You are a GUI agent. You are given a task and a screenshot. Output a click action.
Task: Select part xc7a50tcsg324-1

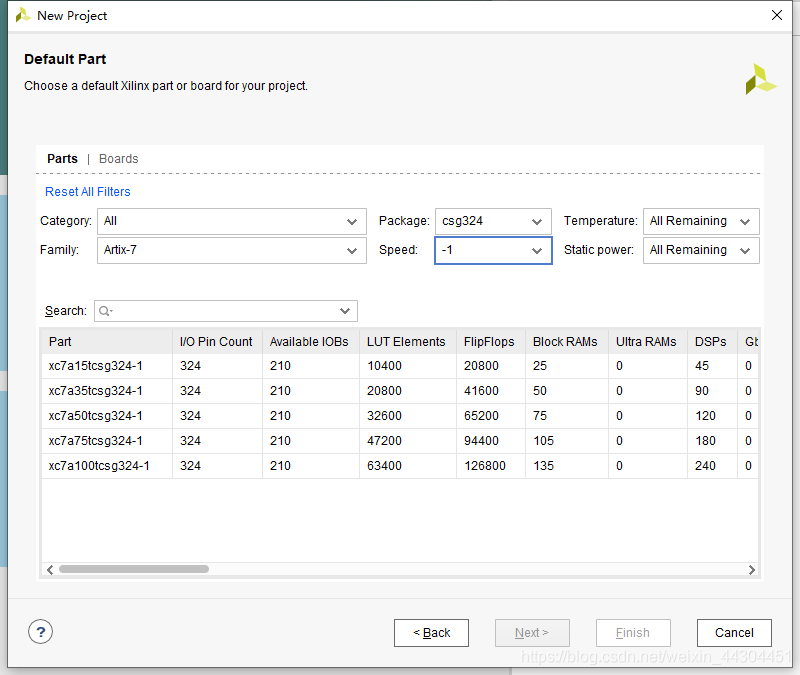click(95, 416)
